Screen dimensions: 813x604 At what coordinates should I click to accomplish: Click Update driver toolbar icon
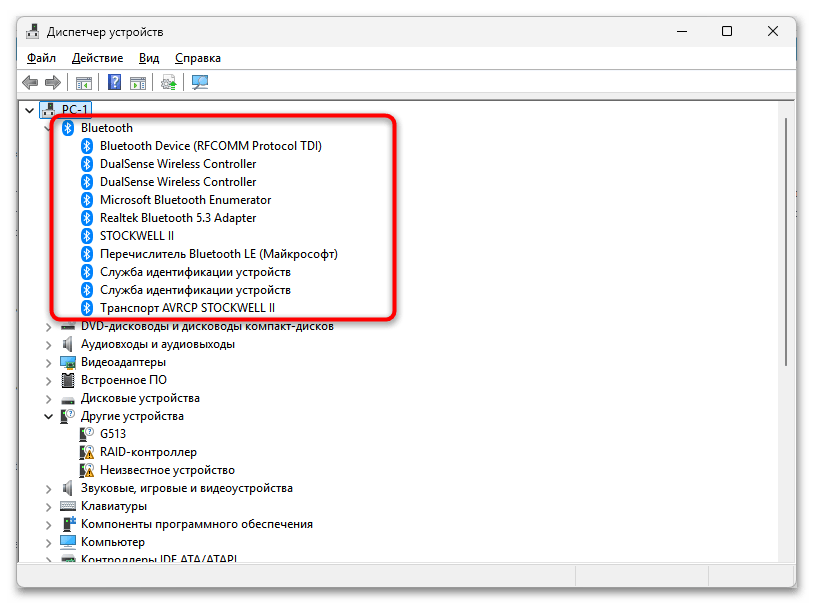(x=169, y=82)
